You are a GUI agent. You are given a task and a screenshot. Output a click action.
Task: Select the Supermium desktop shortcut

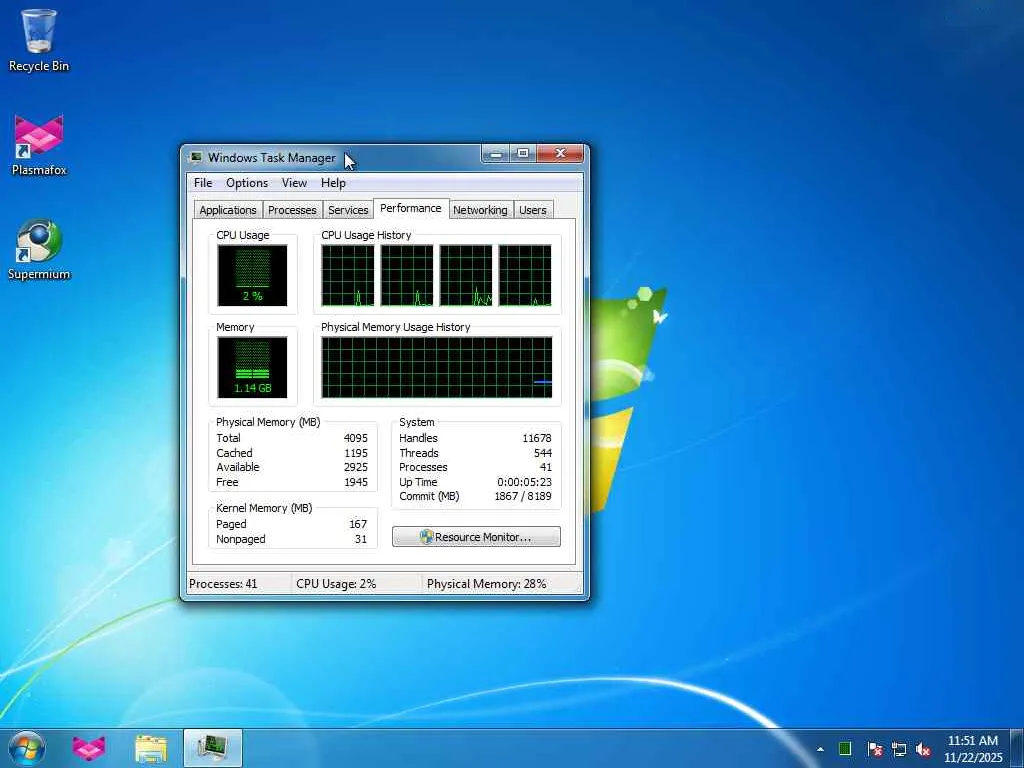[x=39, y=249]
